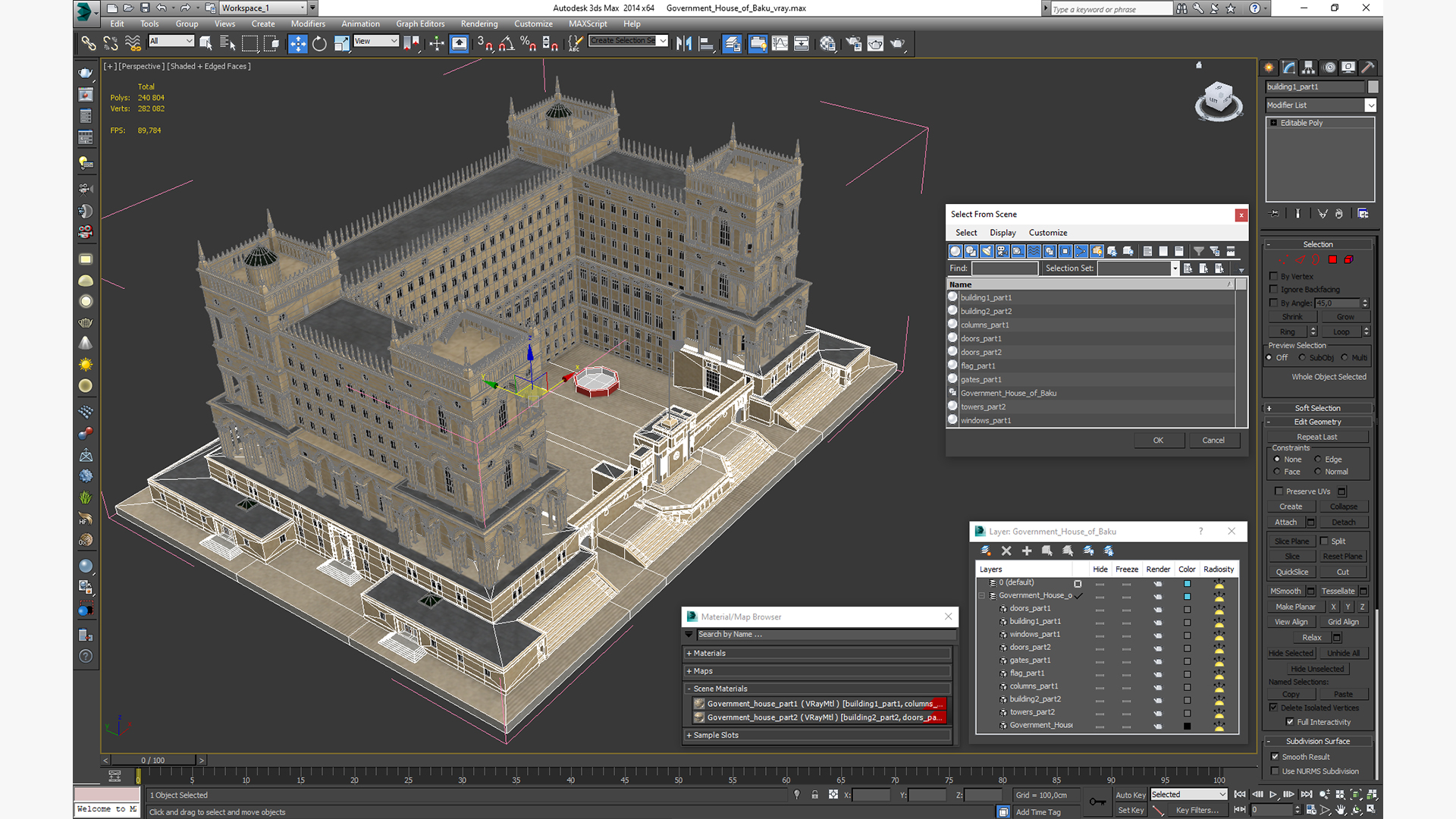The width and height of the screenshot is (1456, 819).
Task: Uncheck Smooth Result checkbox
Action: (x=1275, y=757)
